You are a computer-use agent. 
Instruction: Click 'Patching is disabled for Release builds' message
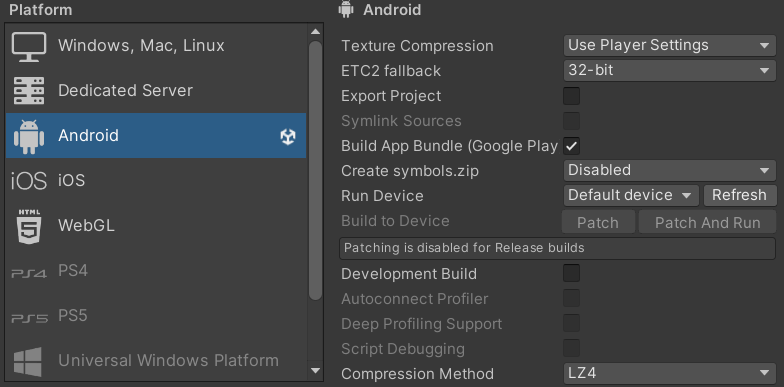pos(557,248)
